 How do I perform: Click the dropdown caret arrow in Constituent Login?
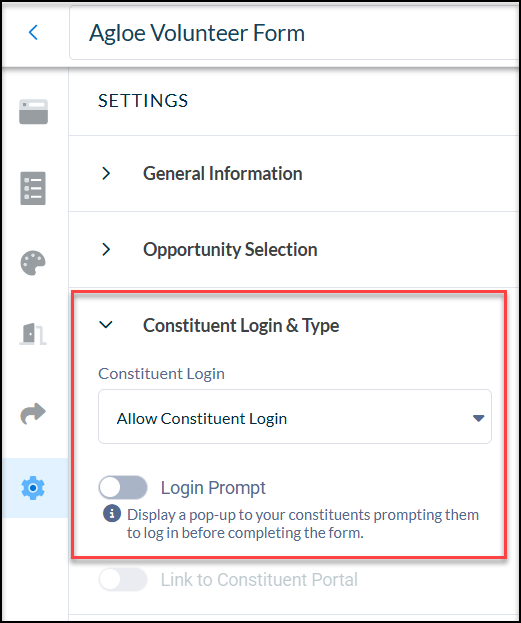click(478, 418)
